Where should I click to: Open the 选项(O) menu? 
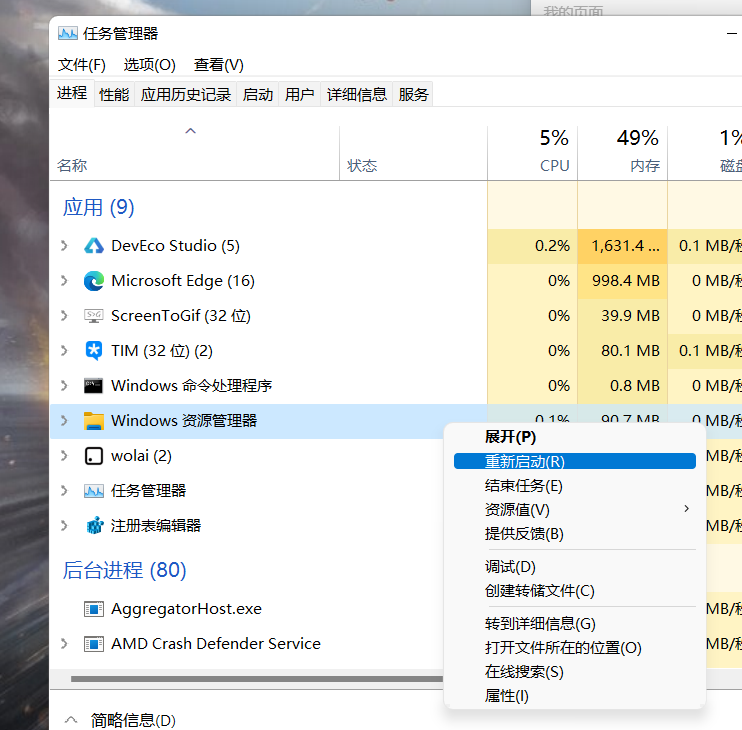pos(150,64)
